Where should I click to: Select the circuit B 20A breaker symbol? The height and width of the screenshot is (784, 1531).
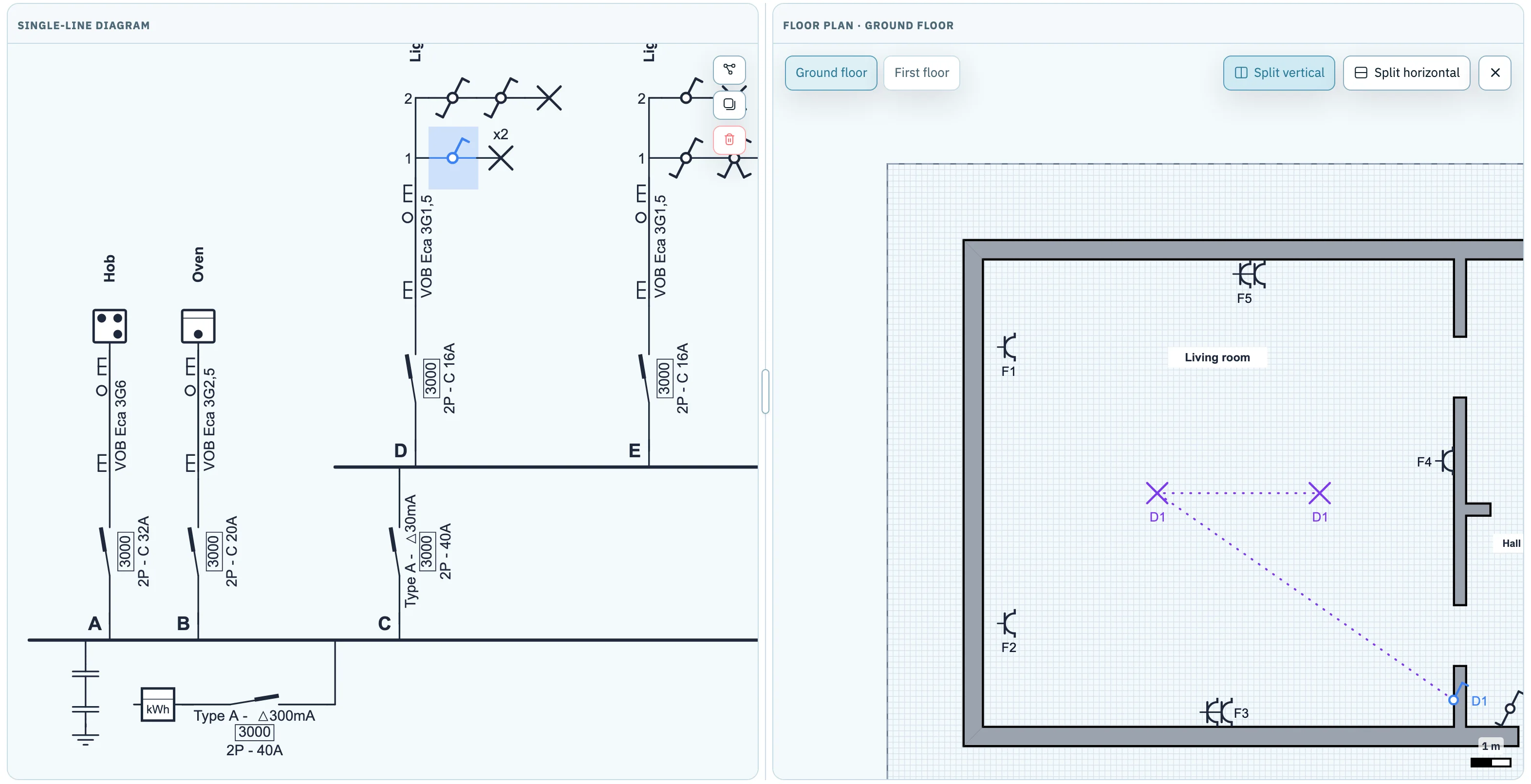tap(194, 552)
